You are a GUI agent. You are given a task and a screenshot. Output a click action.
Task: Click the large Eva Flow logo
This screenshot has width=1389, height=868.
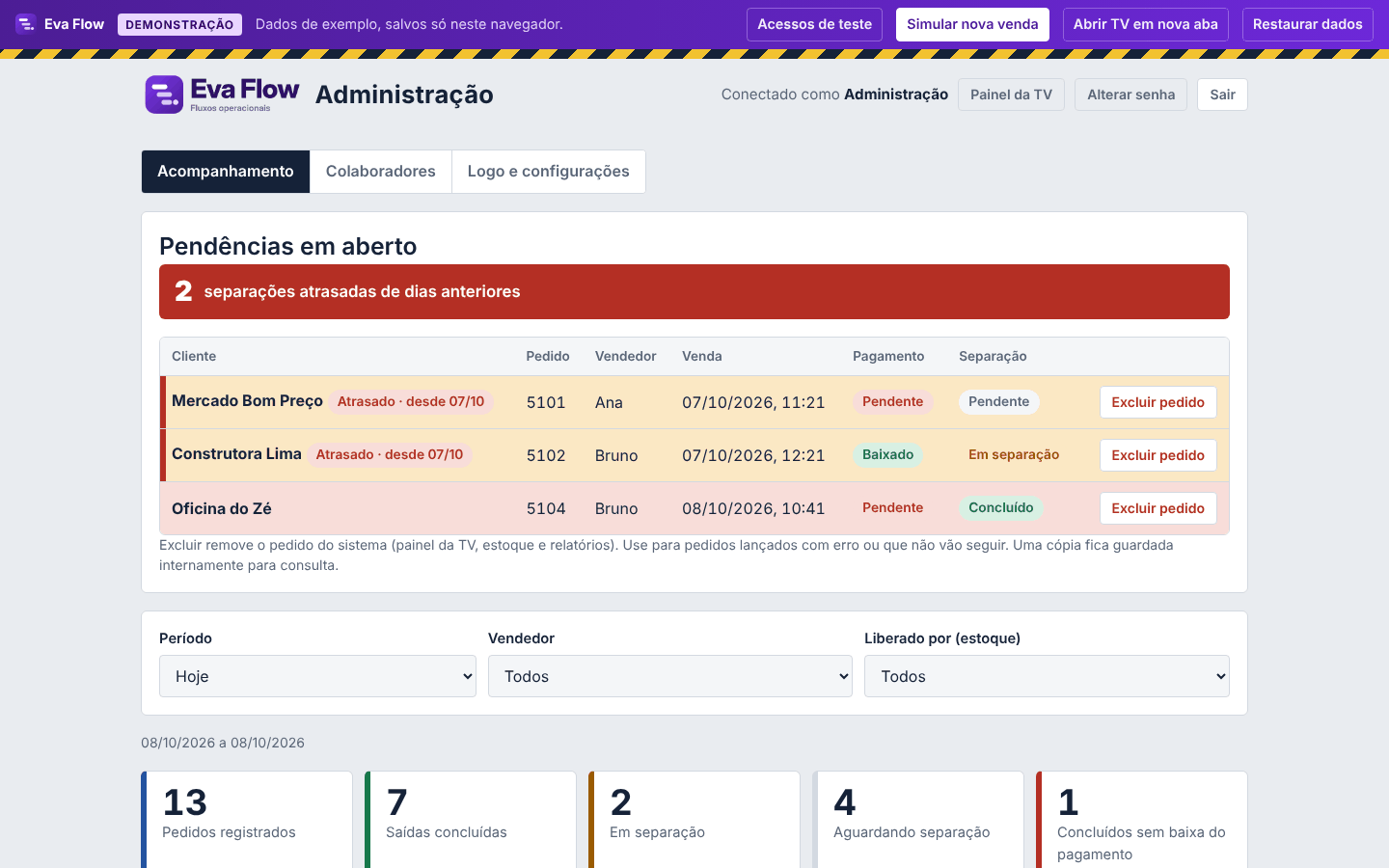[222, 95]
